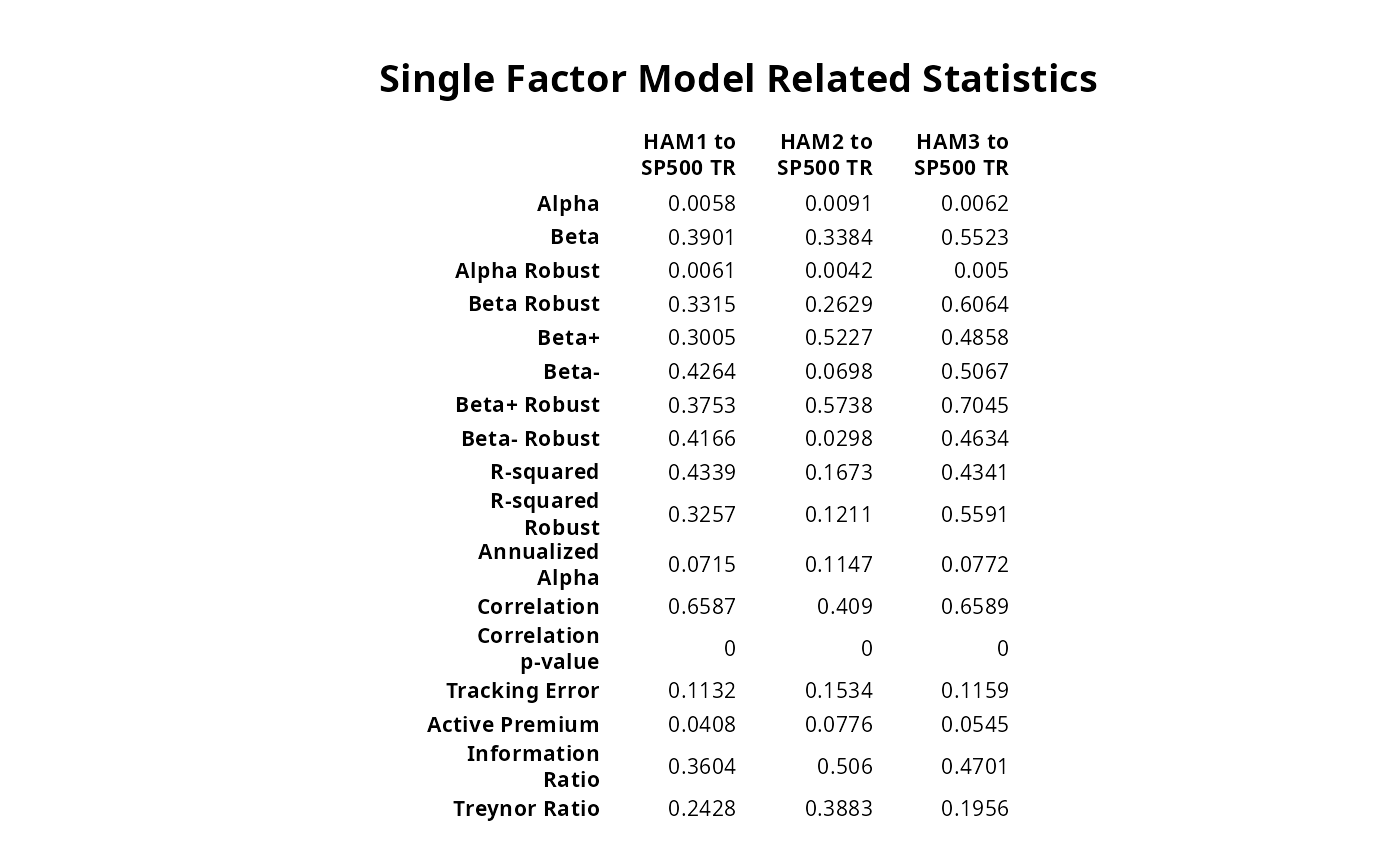This screenshot has width=1400, height=866.
Task: Click the Single Factor Model Related Statistics title
Action: [x=738, y=79]
